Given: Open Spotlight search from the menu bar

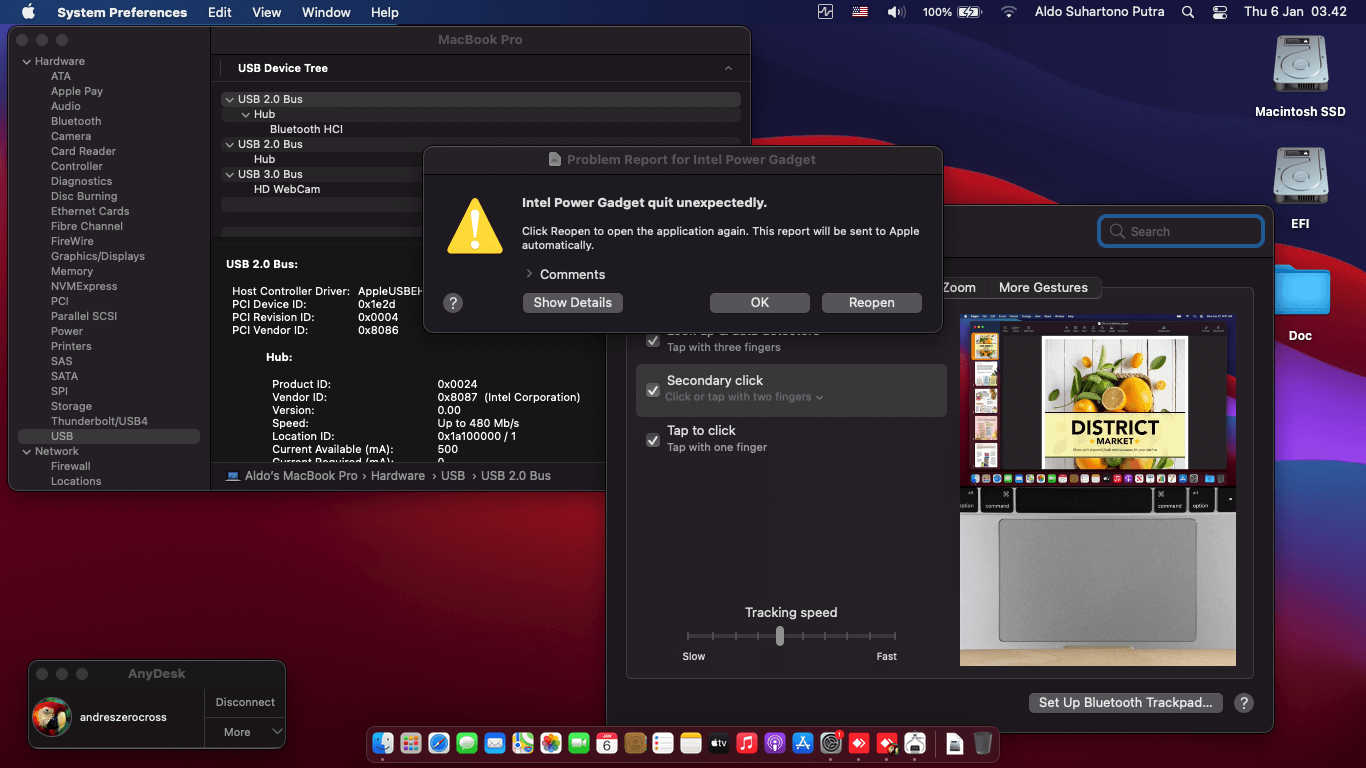Looking at the screenshot, I should coord(1187,12).
